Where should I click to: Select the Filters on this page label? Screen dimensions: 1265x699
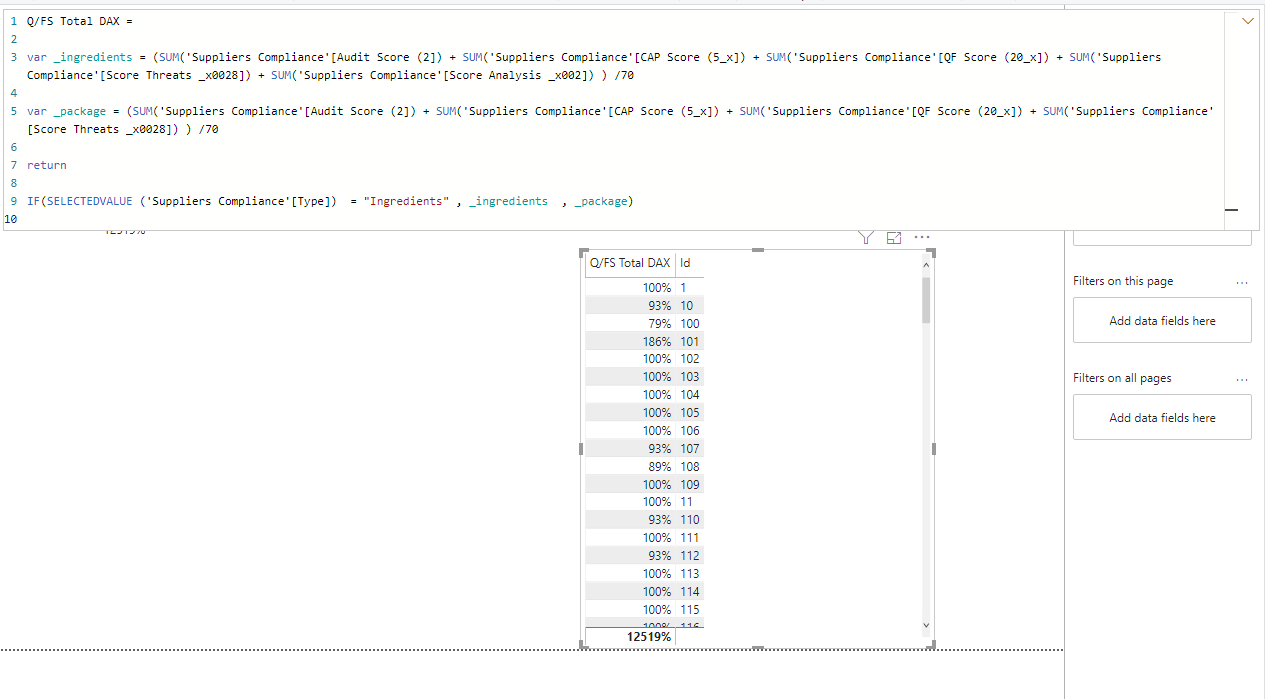point(1123,281)
